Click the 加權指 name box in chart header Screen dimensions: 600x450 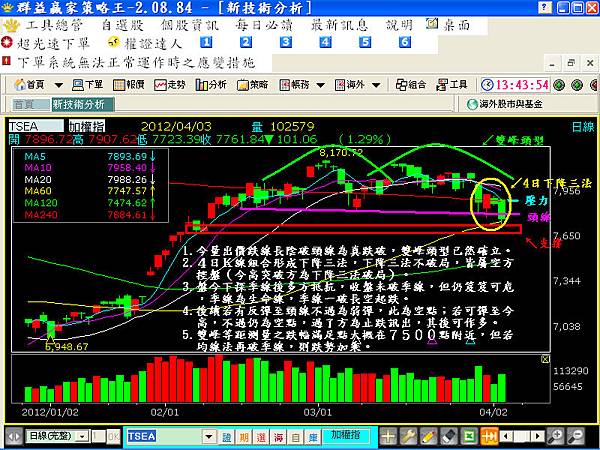click(86, 126)
